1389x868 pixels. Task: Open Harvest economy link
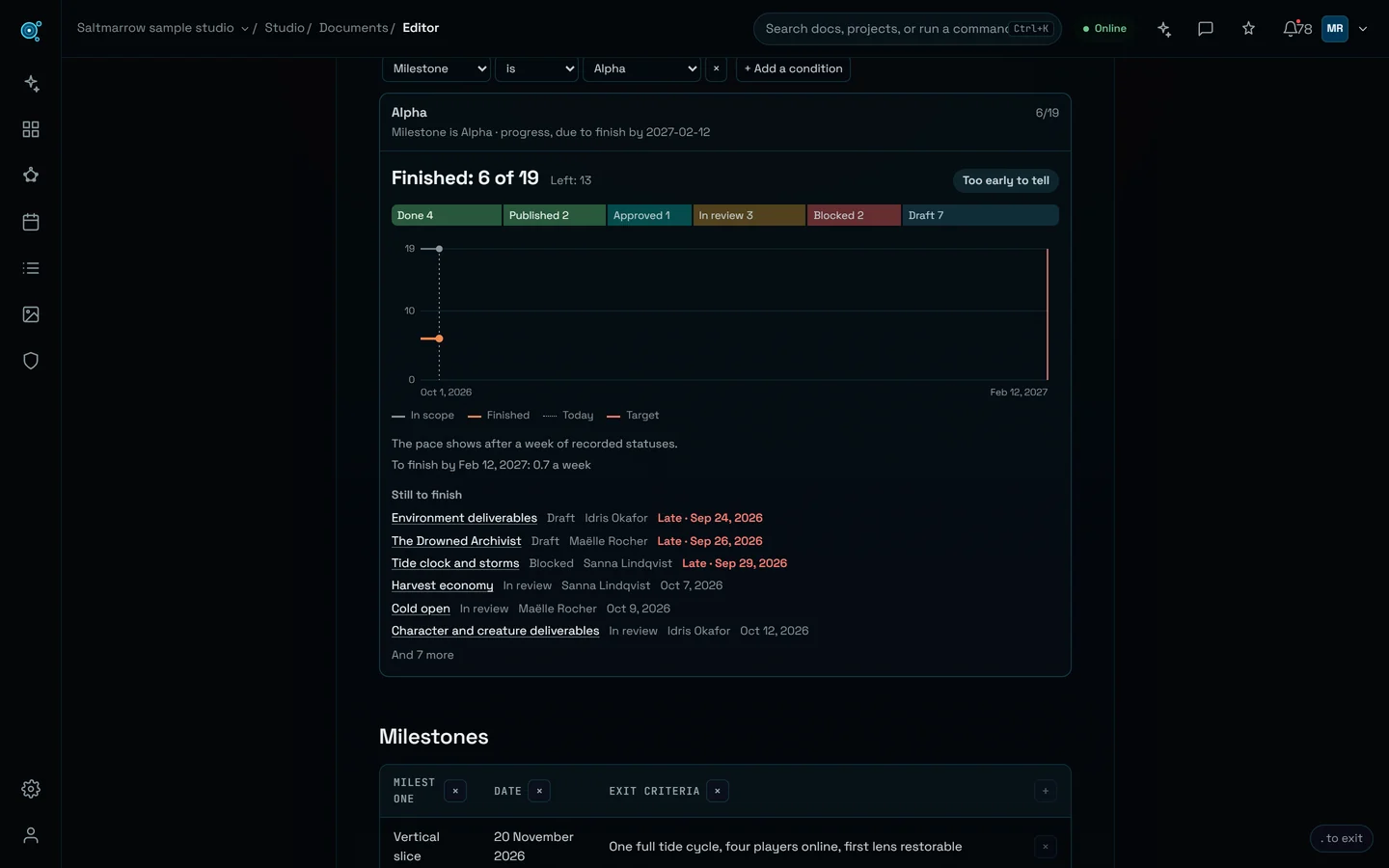point(442,585)
